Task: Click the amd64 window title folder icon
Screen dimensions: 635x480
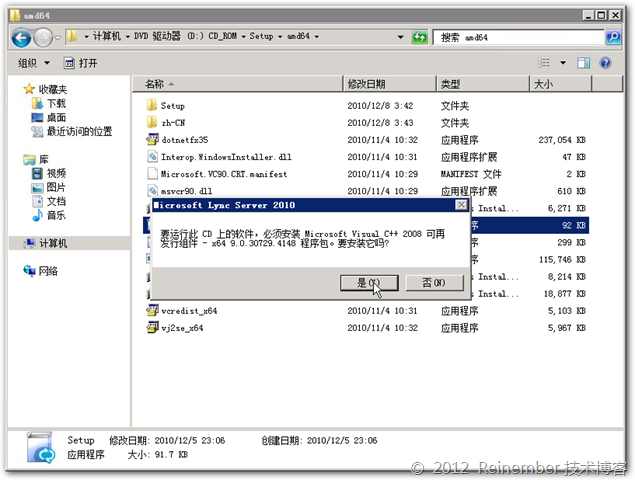Action: 15,15
